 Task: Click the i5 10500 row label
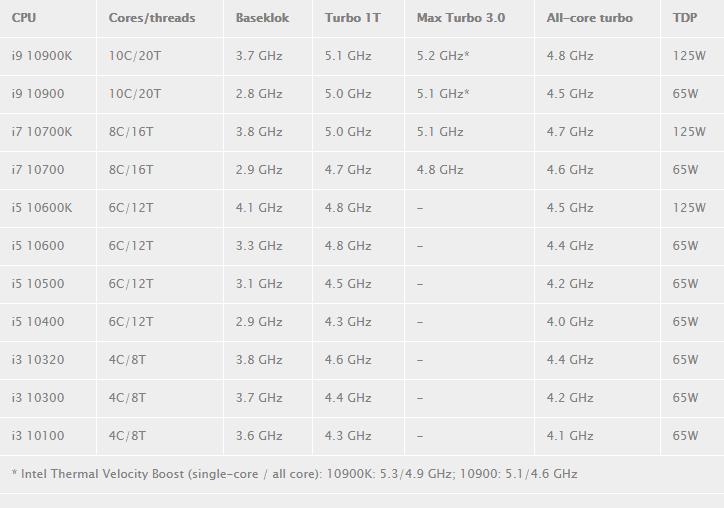click(38, 284)
